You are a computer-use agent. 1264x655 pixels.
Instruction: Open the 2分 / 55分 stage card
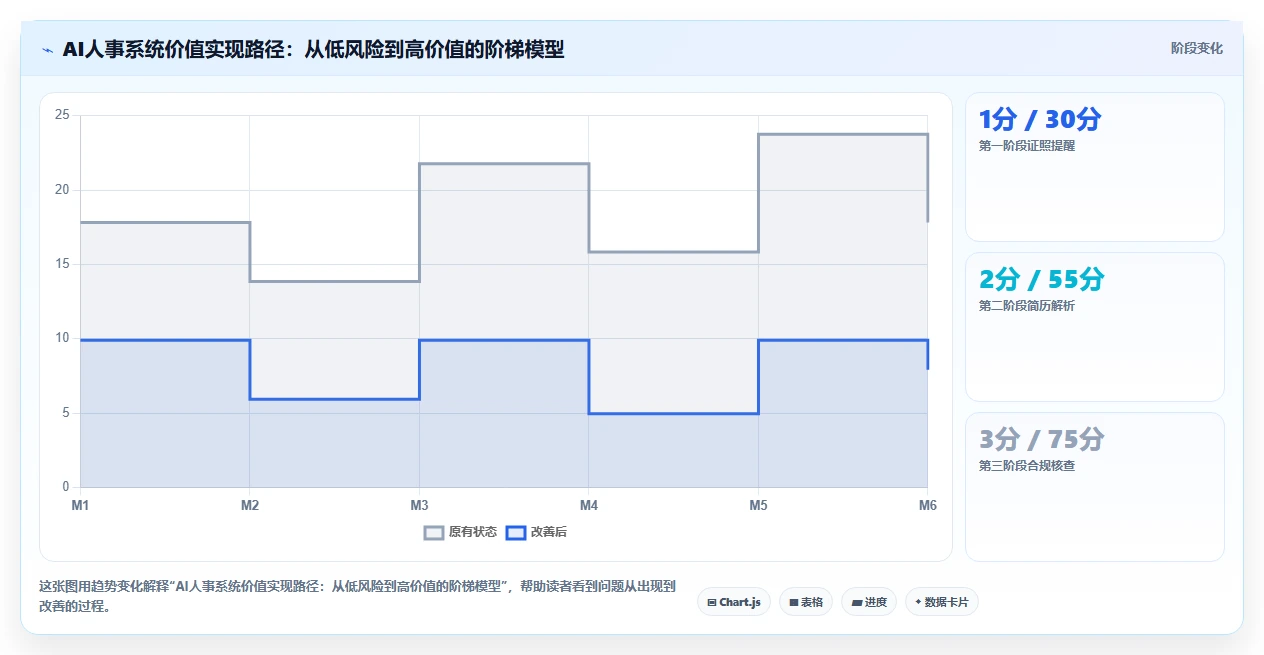[1094, 327]
